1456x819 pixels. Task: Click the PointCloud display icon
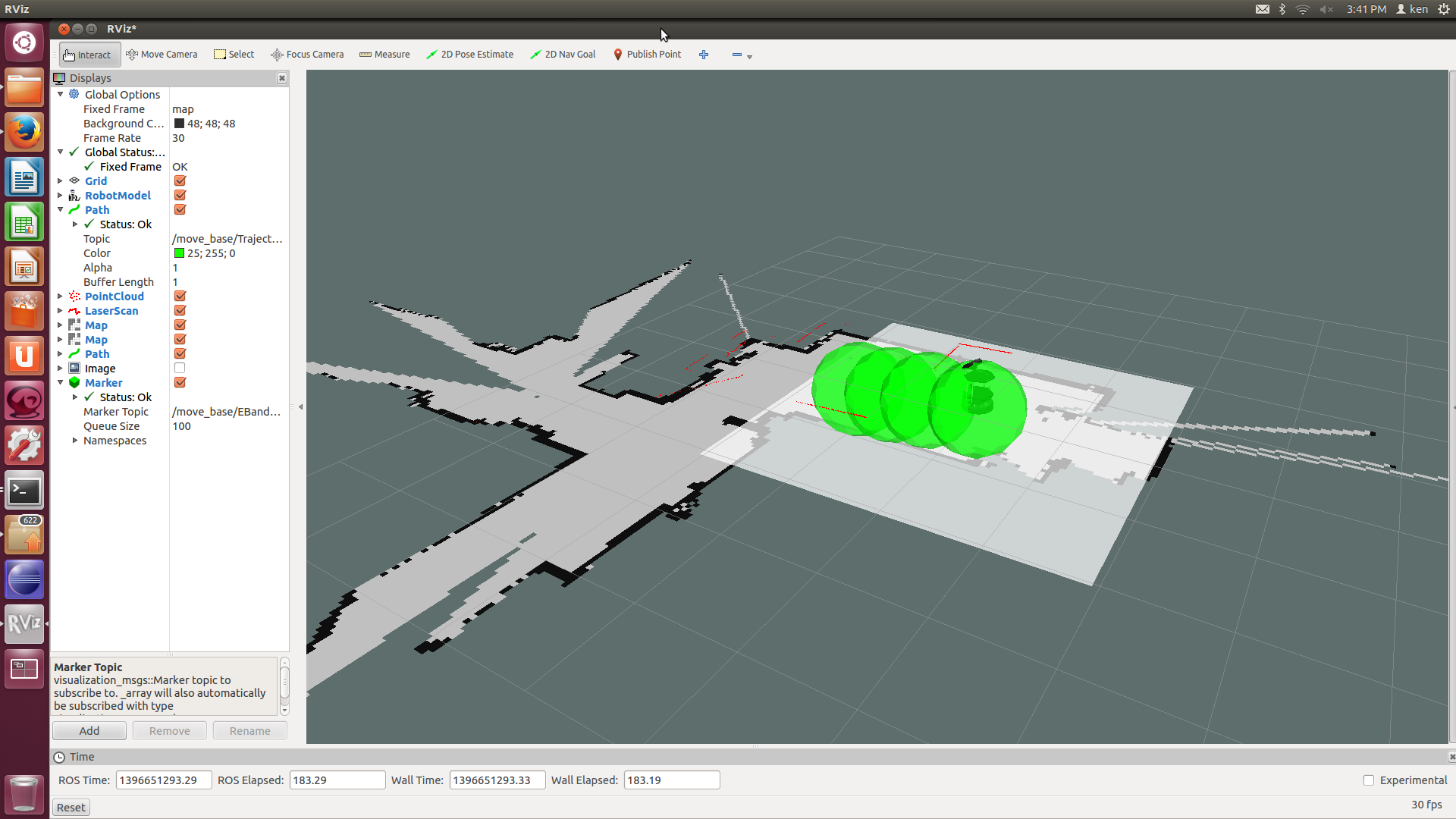click(x=74, y=296)
